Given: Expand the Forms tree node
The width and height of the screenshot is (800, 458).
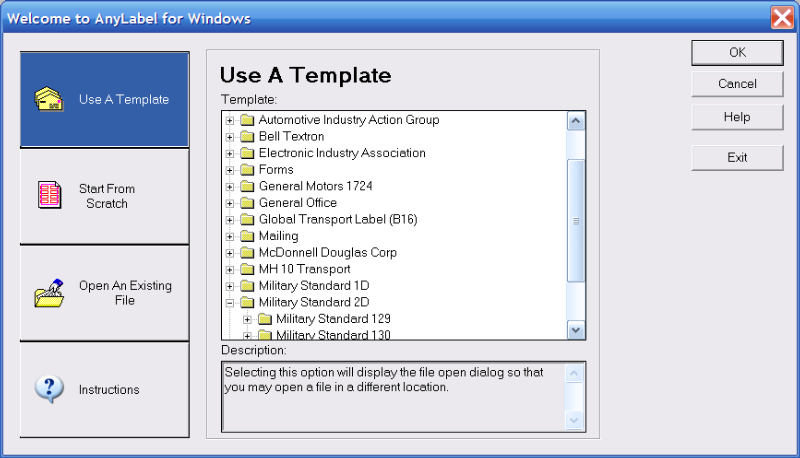Looking at the screenshot, I should tap(230, 170).
